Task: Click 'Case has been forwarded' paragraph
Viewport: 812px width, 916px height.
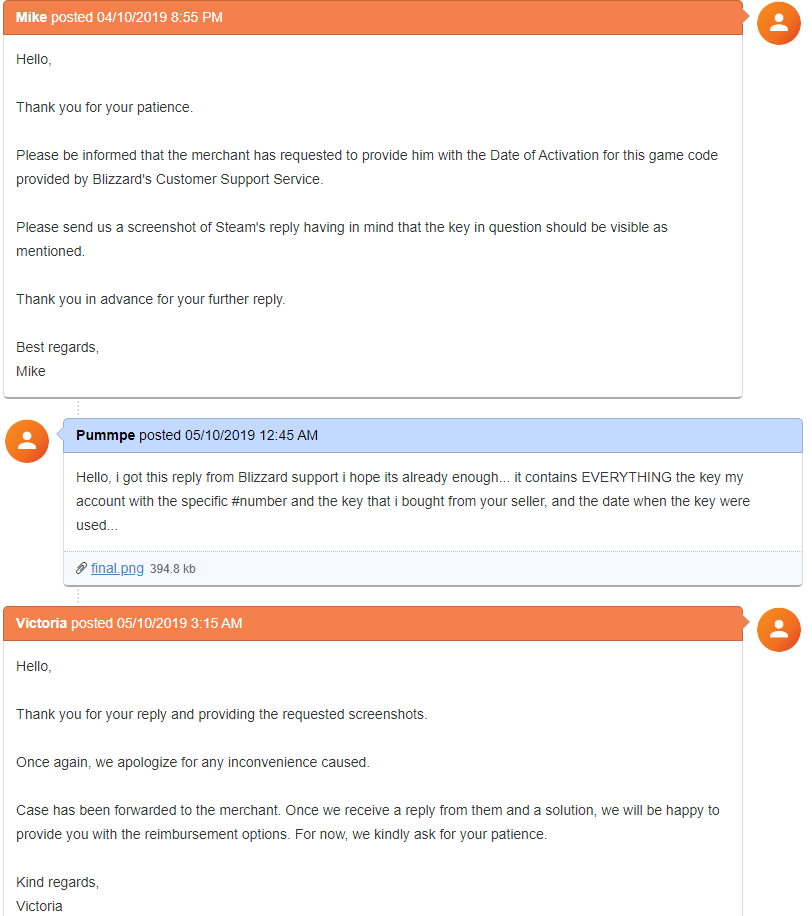Action: [367, 822]
